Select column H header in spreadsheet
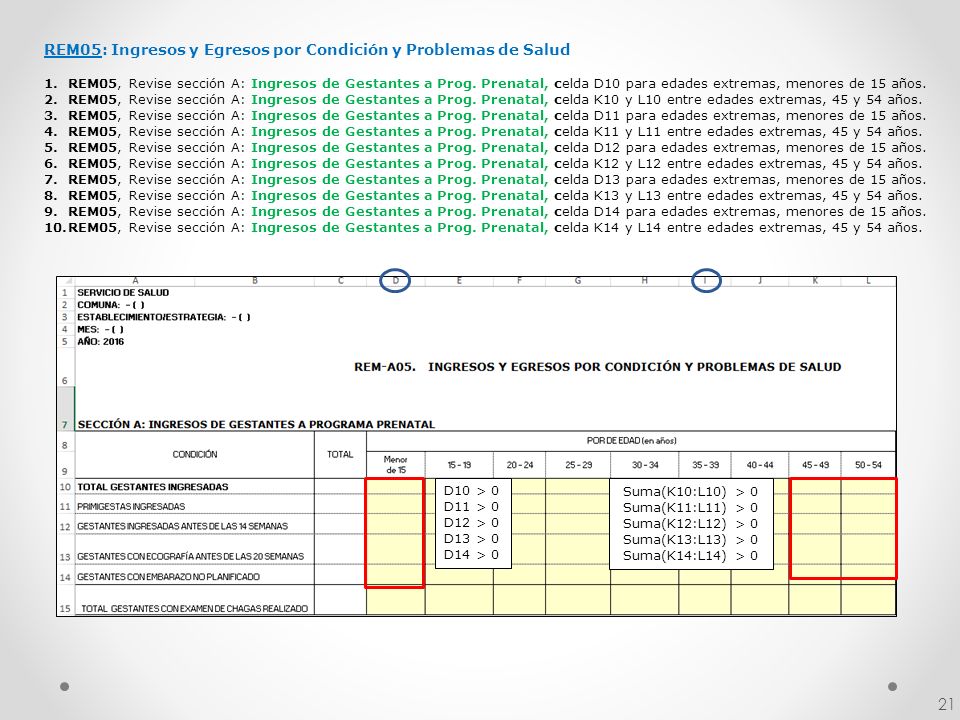 [644, 281]
